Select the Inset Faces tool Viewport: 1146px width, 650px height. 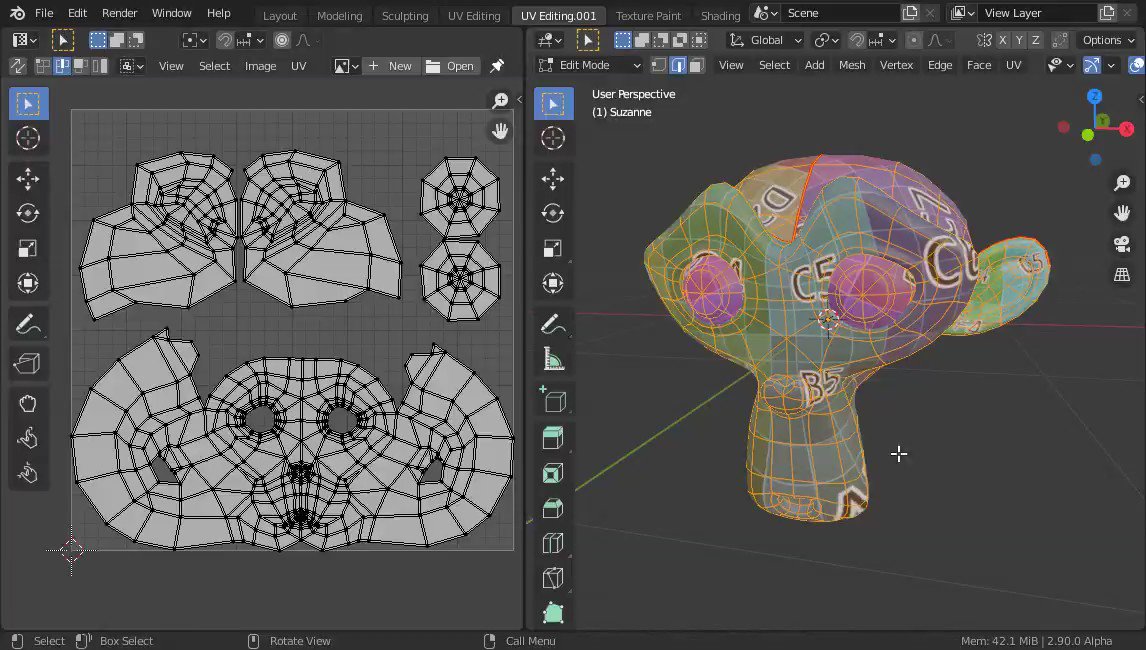point(553,473)
